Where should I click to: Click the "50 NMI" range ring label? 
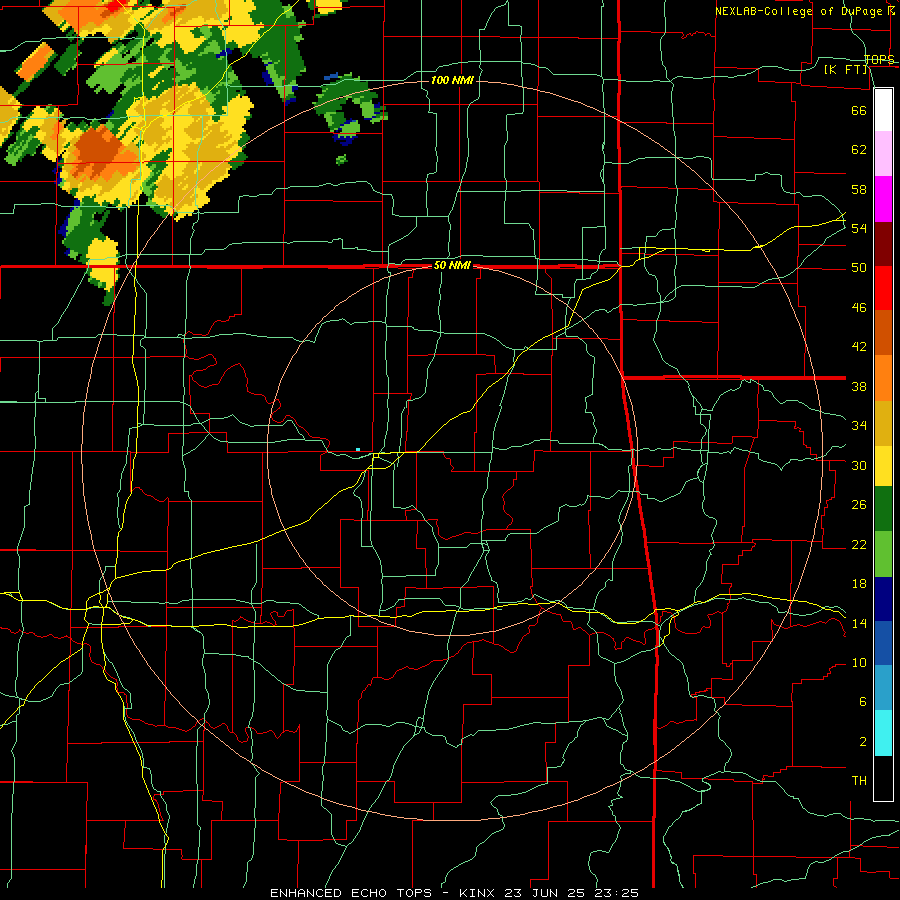click(x=452, y=265)
